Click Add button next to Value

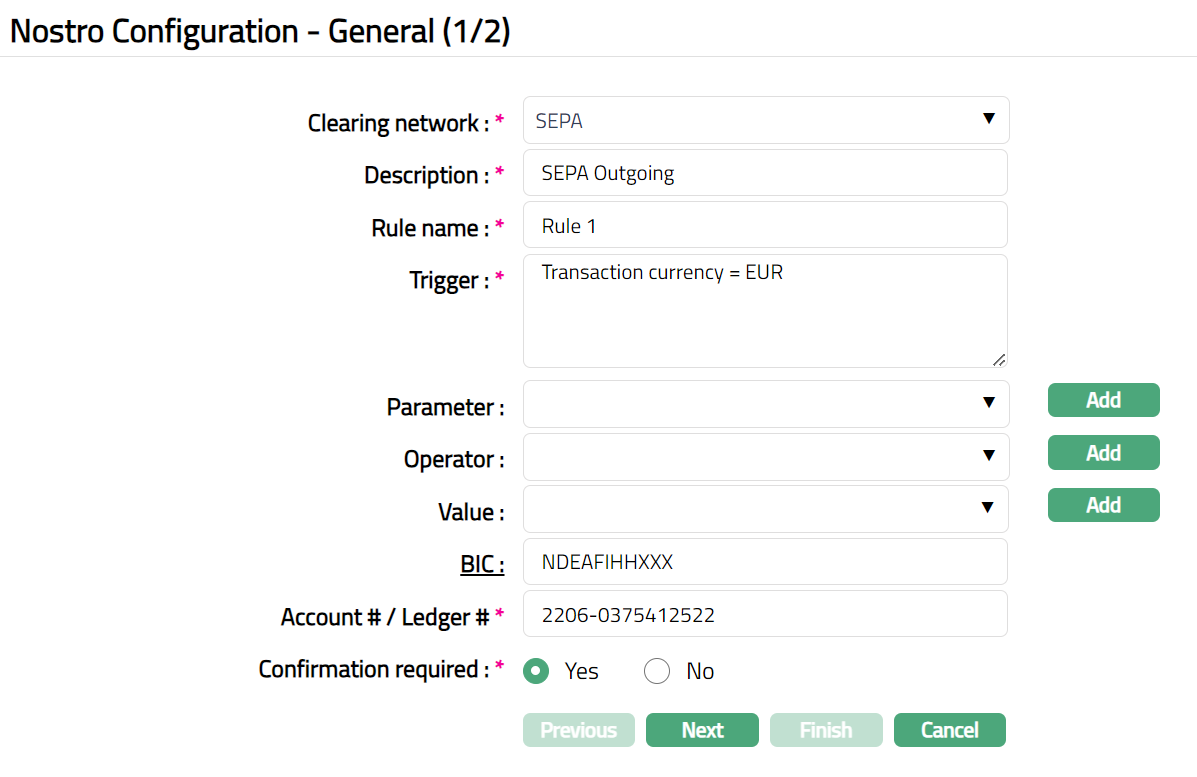(1103, 505)
